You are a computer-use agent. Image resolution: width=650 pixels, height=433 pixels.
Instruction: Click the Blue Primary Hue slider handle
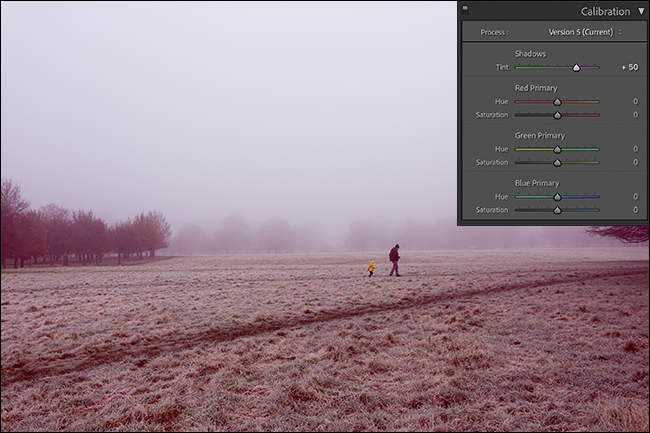[x=557, y=197]
